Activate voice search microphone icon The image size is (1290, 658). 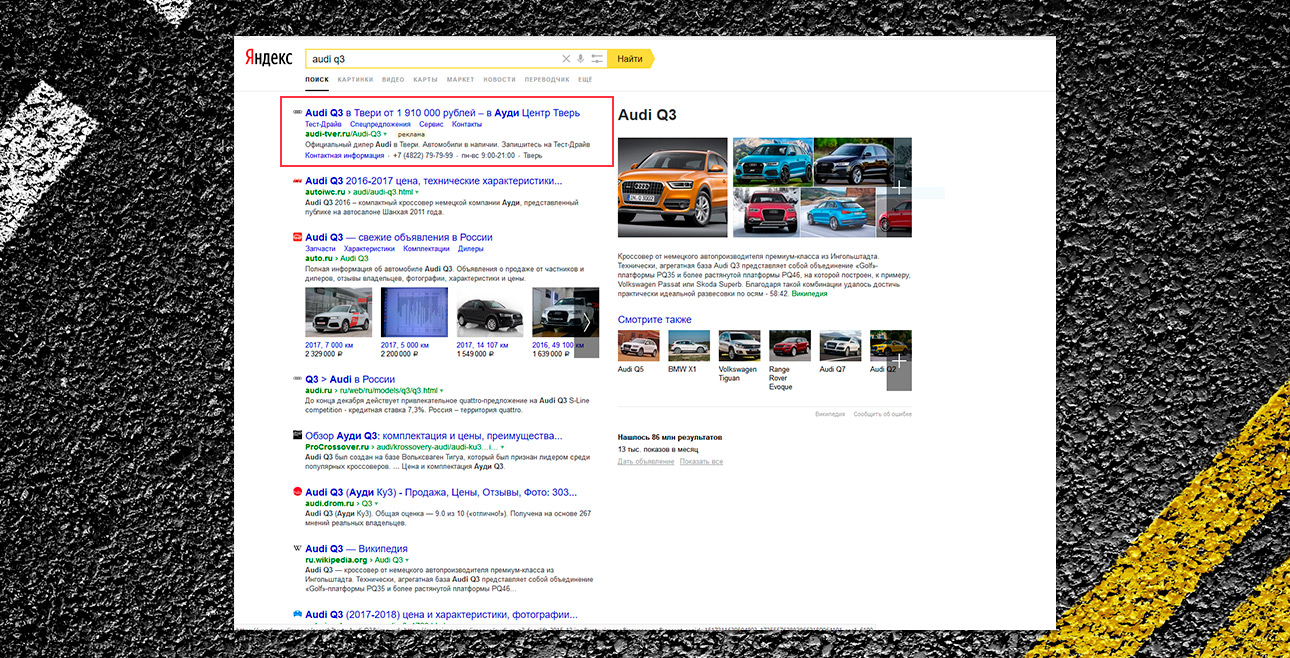(581, 59)
